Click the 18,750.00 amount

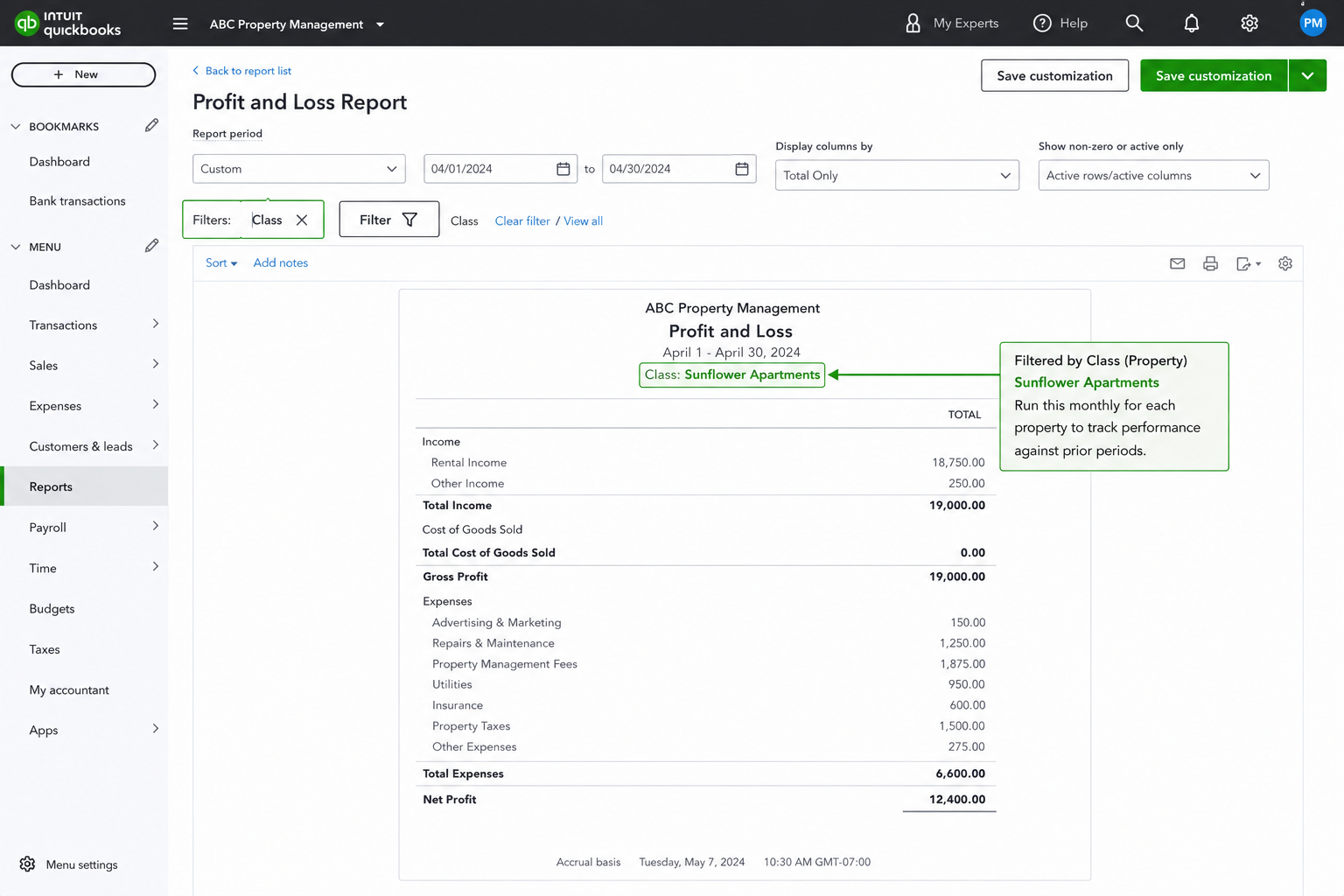(958, 462)
